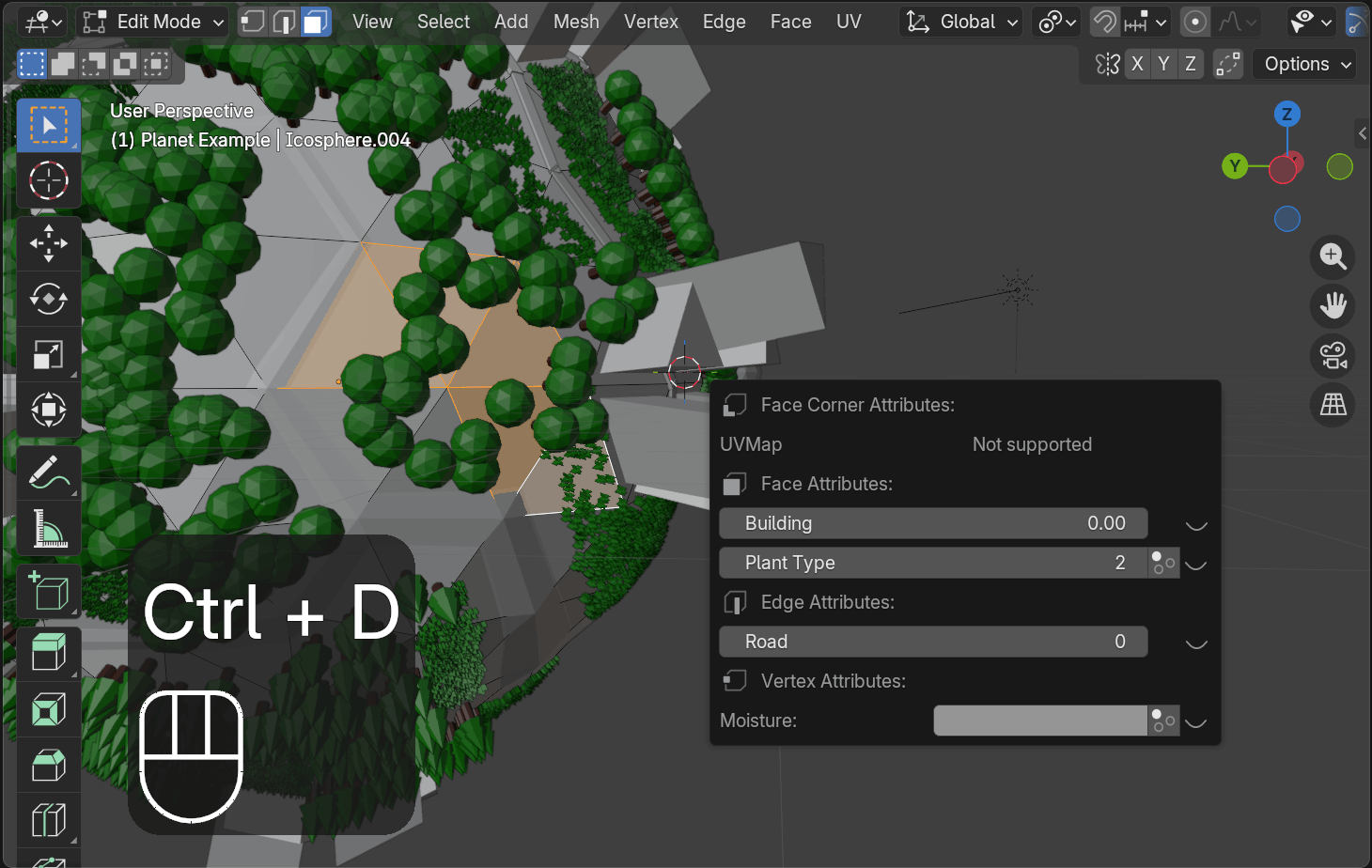The image size is (1372, 868).
Task: Open the Select menu
Action: pyautogui.click(x=444, y=22)
